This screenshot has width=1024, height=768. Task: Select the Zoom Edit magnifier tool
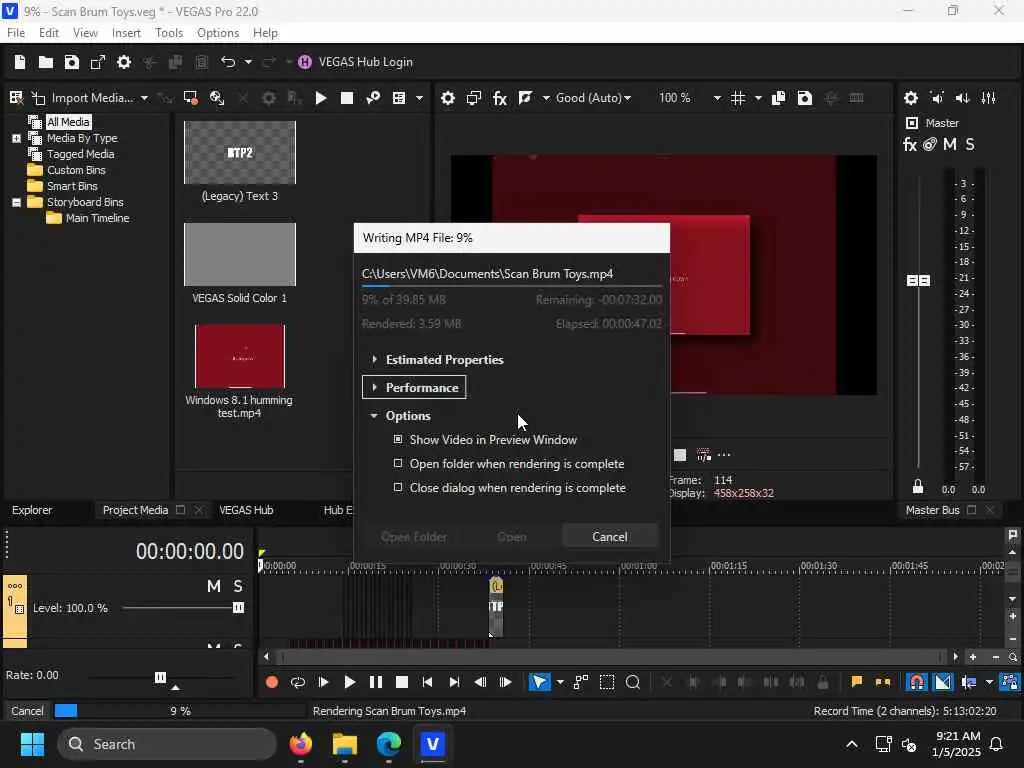coord(633,682)
